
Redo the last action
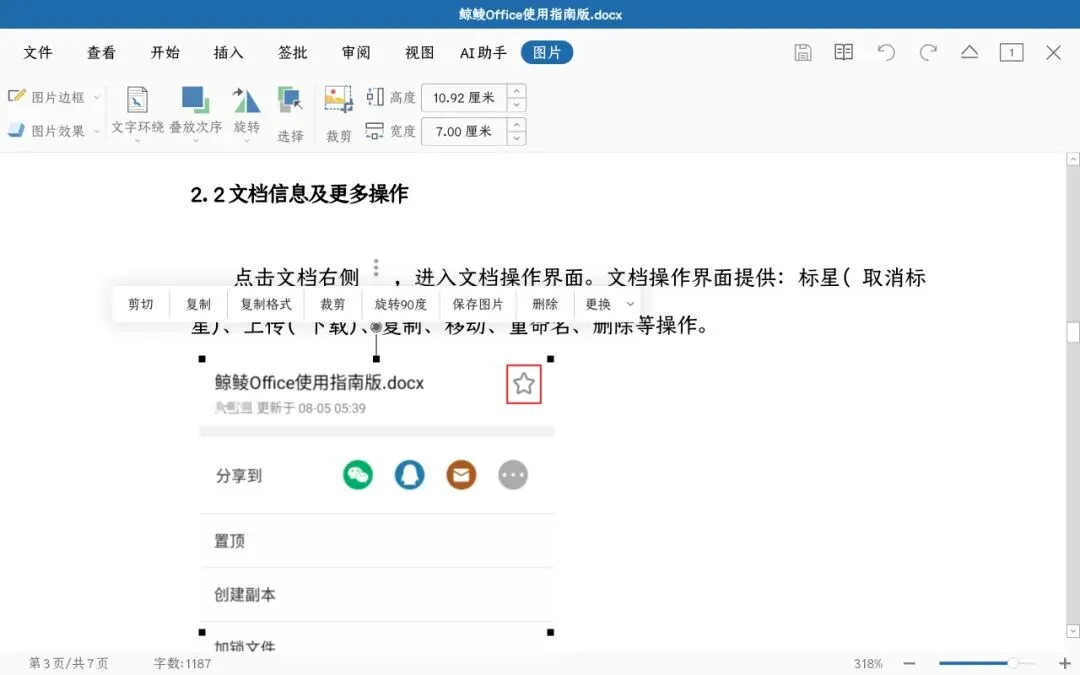pyautogui.click(x=928, y=52)
